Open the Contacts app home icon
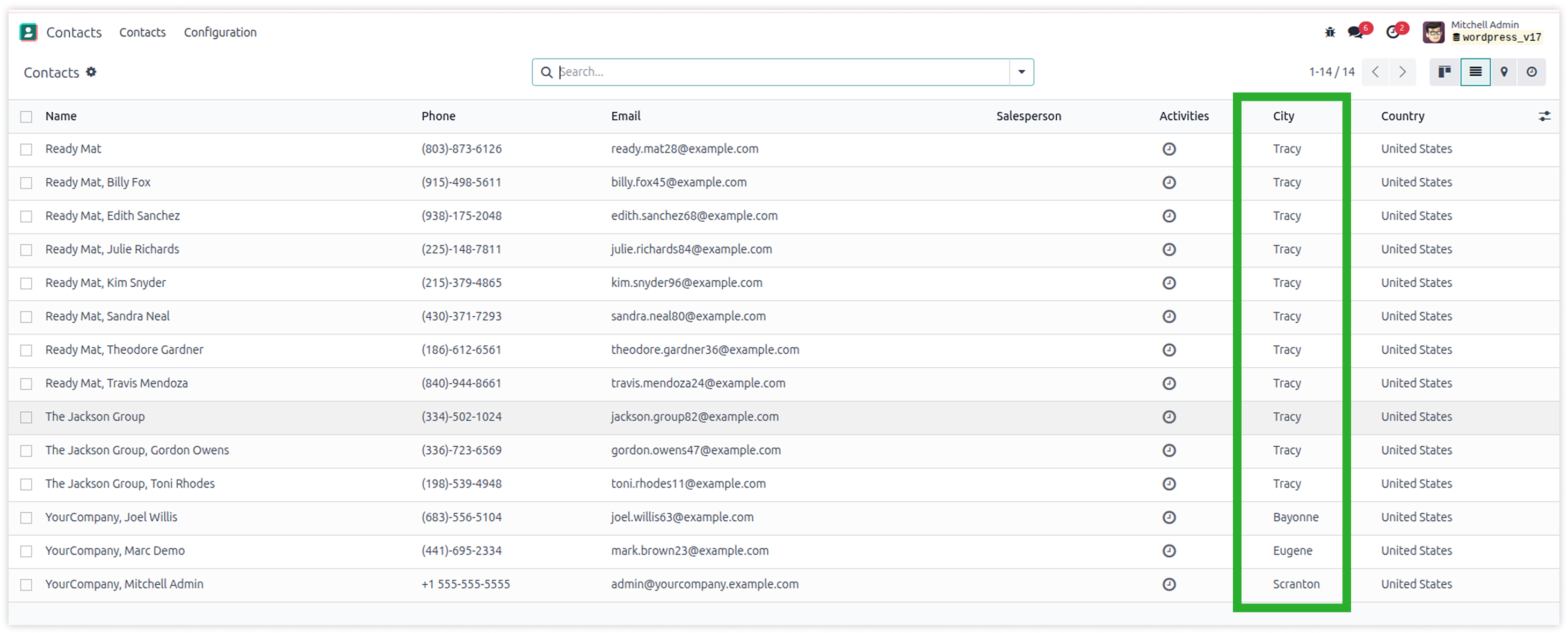This screenshot has width=1568, height=633. (x=28, y=32)
